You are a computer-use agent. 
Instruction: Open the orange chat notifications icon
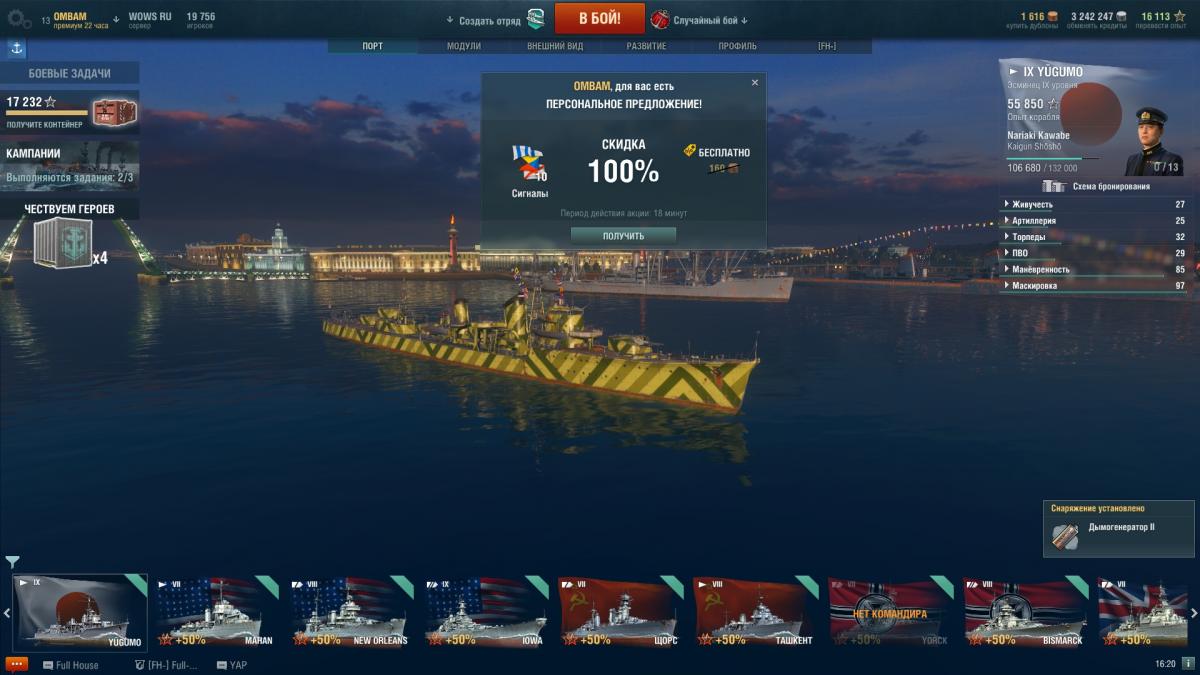click(16, 664)
